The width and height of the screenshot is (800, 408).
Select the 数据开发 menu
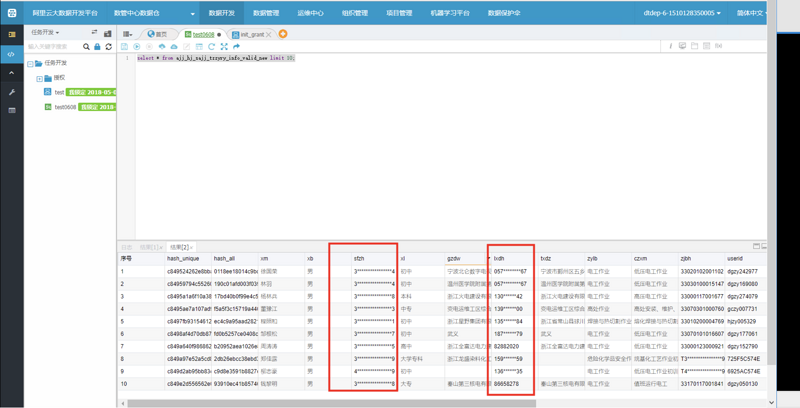(x=222, y=13)
